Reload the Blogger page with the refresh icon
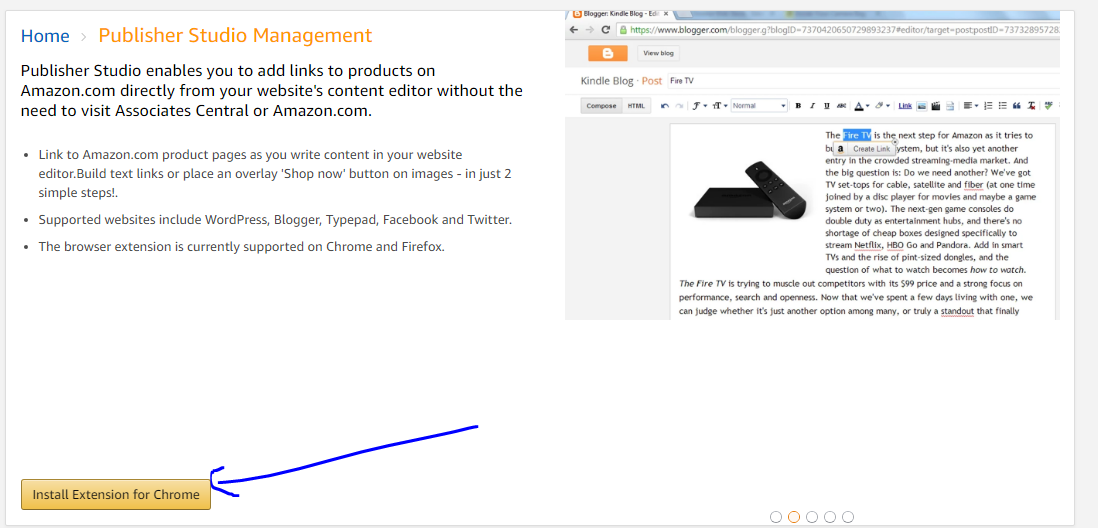Screen dimensions: 1098x528 (606, 30)
